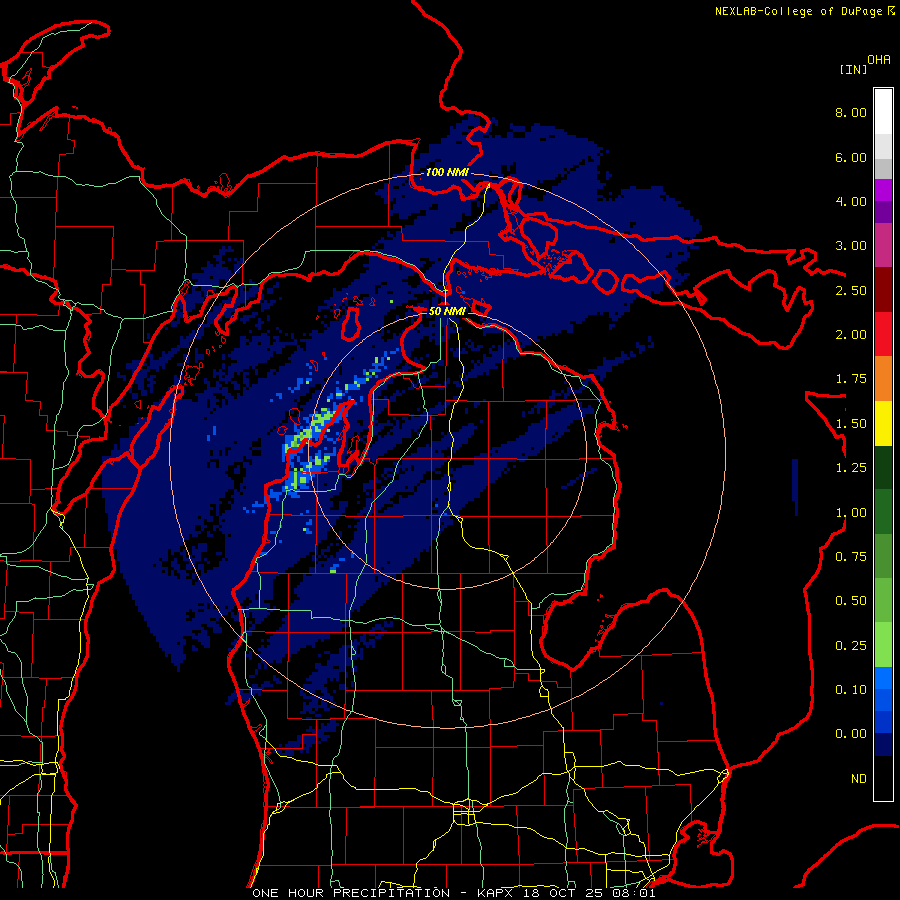
Task: Click the 2.00 legend value
Action: point(851,335)
